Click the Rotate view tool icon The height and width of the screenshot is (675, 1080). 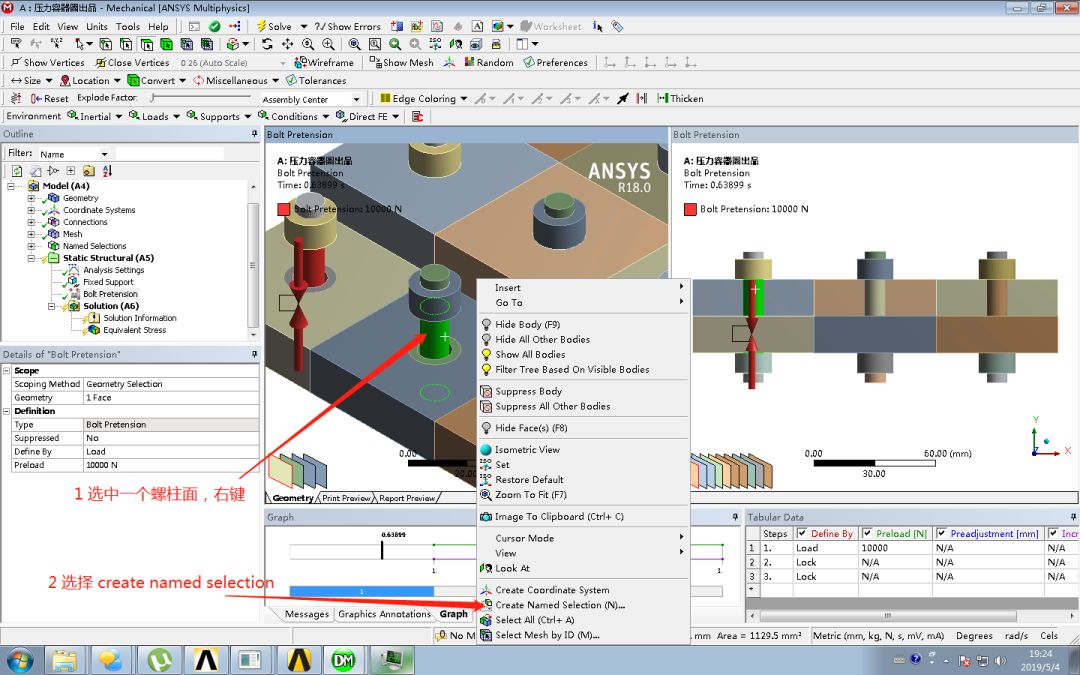(268, 43)
